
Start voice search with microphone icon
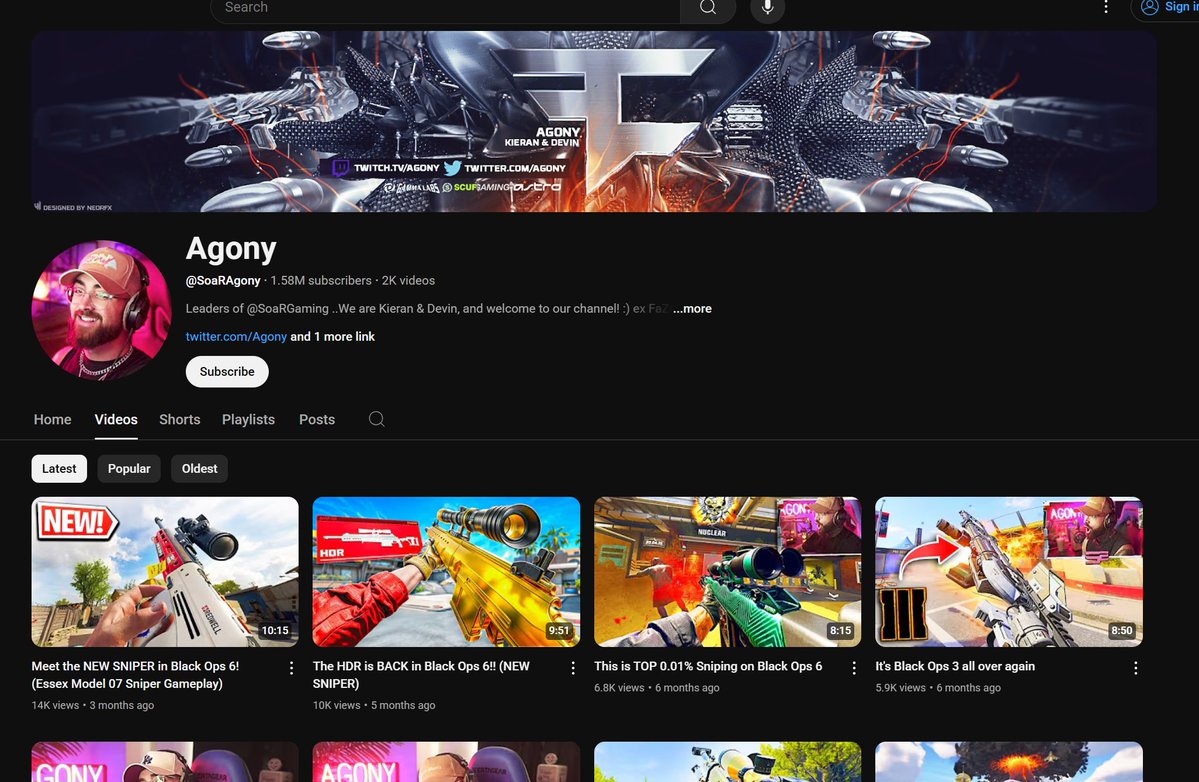point(768,8)
